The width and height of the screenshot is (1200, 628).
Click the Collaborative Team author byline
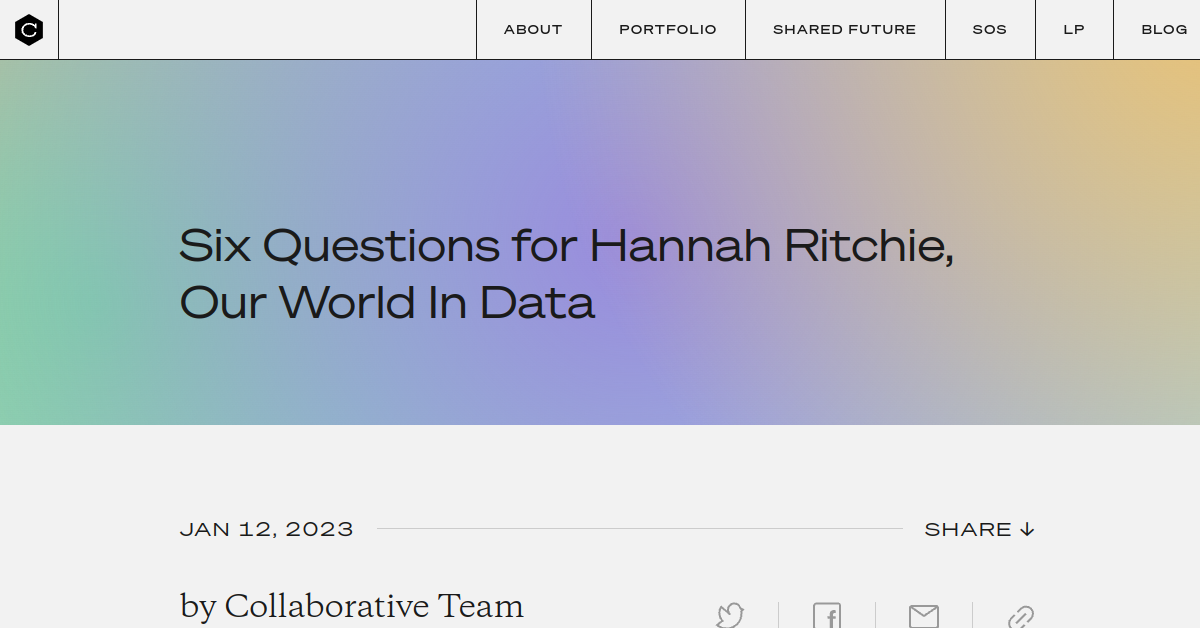point(352,606)
